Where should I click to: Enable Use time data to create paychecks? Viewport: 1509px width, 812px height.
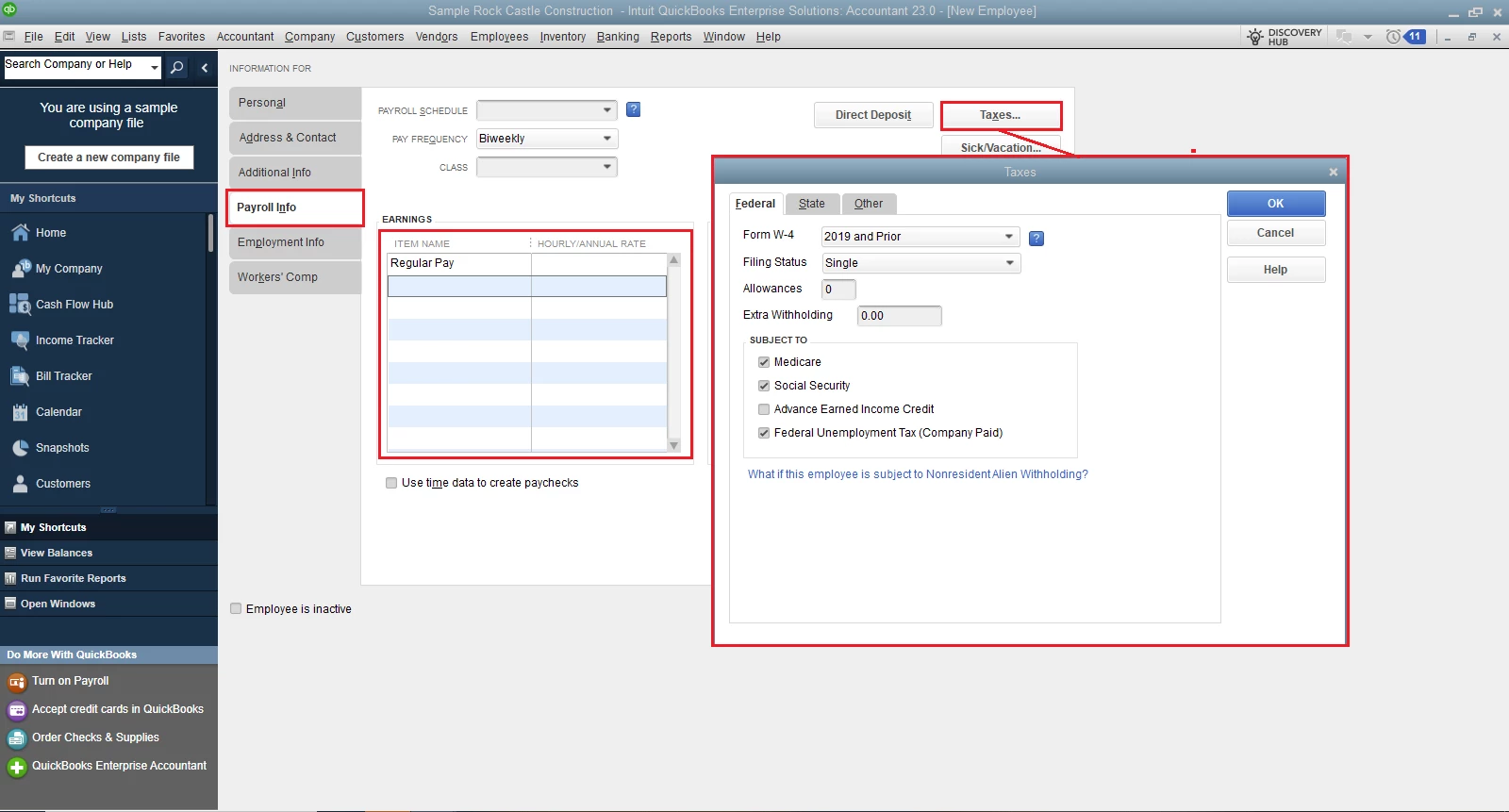point(391,483)
